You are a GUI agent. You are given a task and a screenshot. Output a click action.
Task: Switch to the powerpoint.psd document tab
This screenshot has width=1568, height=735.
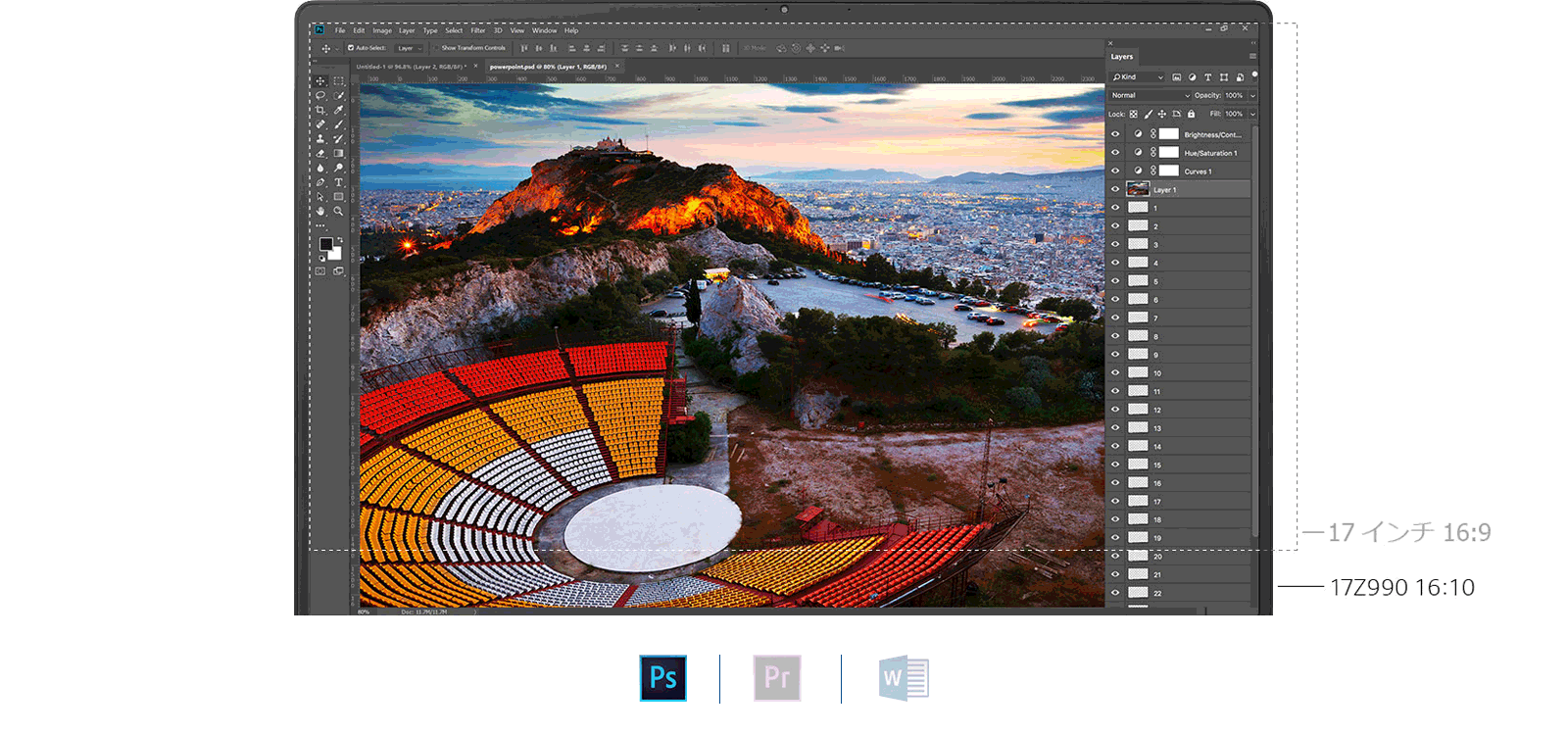pos(553,67)
